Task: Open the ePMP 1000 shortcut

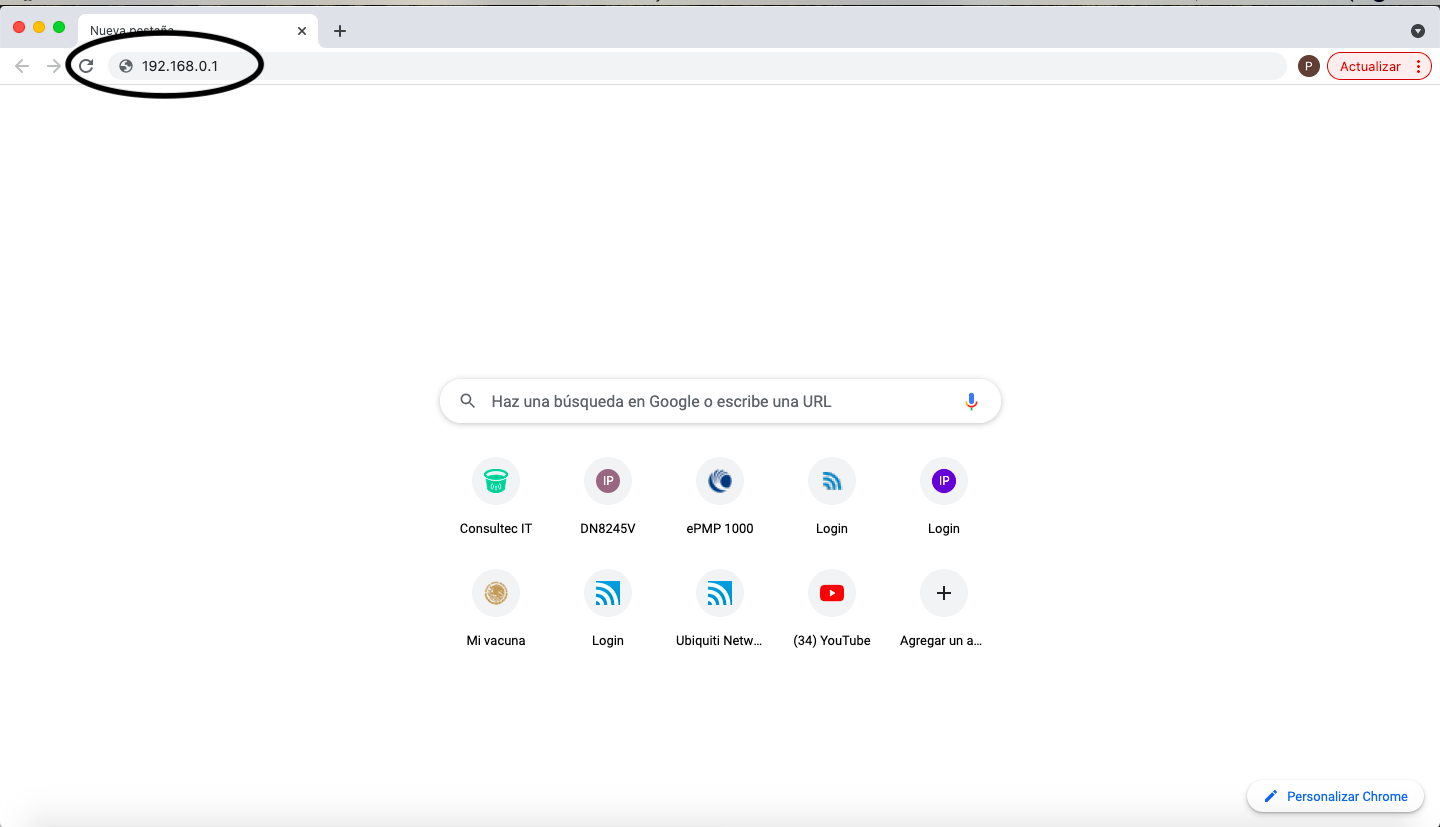Action: [720, 482]
